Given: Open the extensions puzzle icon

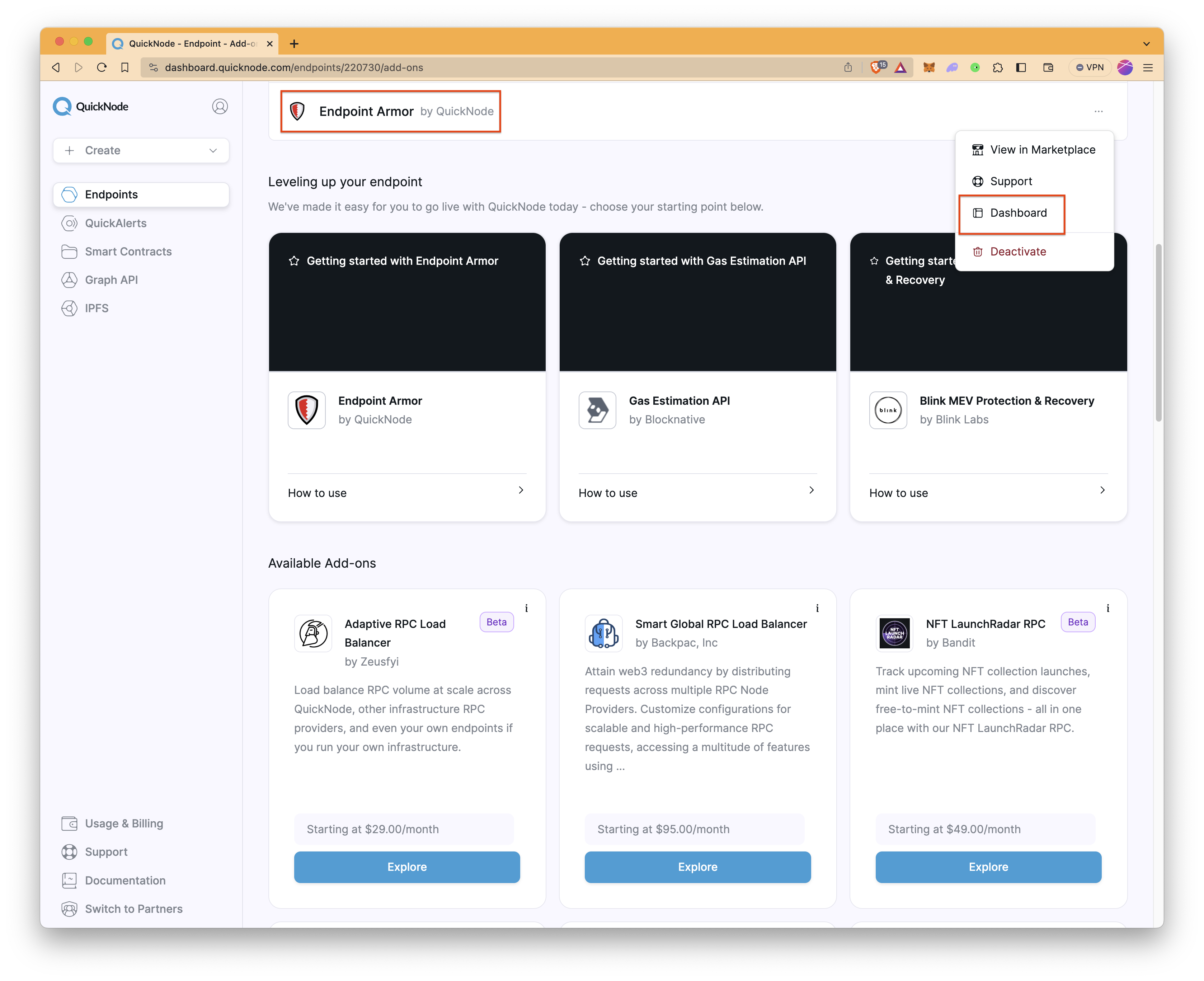Looking at the screenshot, I should pyautogui.click(x=998, y=67).
